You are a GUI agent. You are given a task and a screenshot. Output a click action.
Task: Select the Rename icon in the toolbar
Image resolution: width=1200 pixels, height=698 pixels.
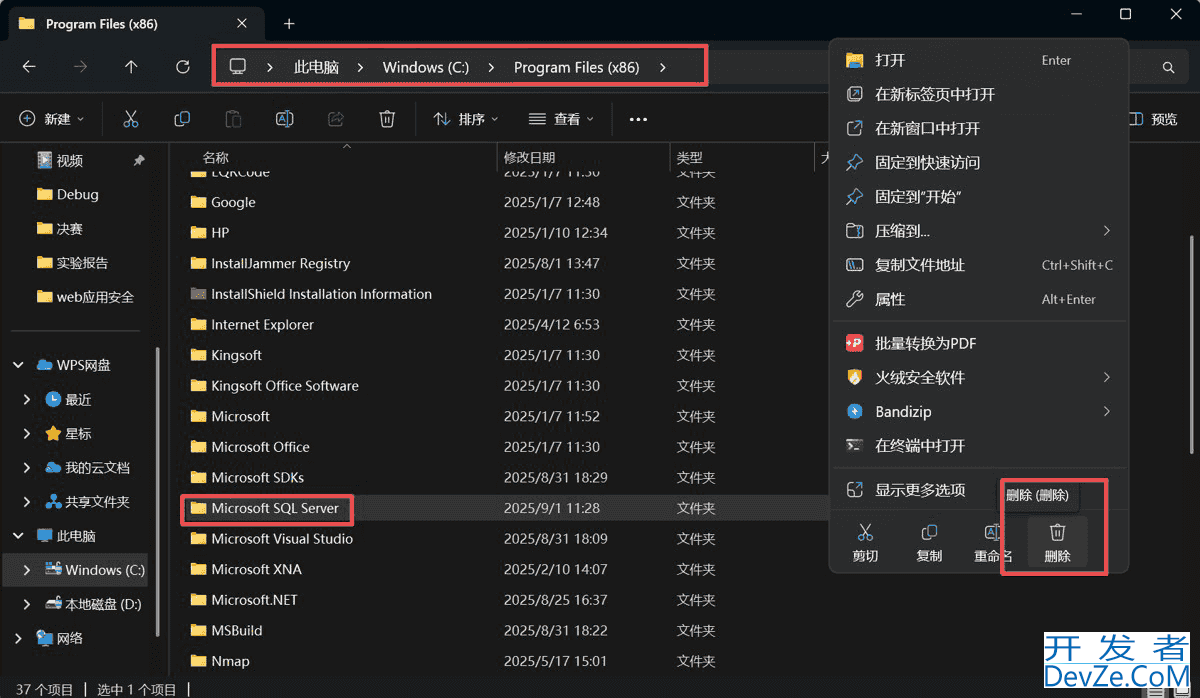pos(284,118)
